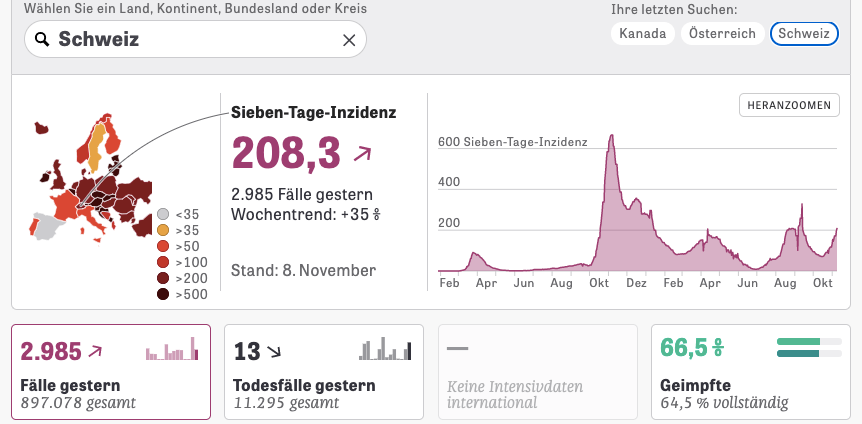
Task: Clear the Schweiz search field
Action: tap(349, 40)
